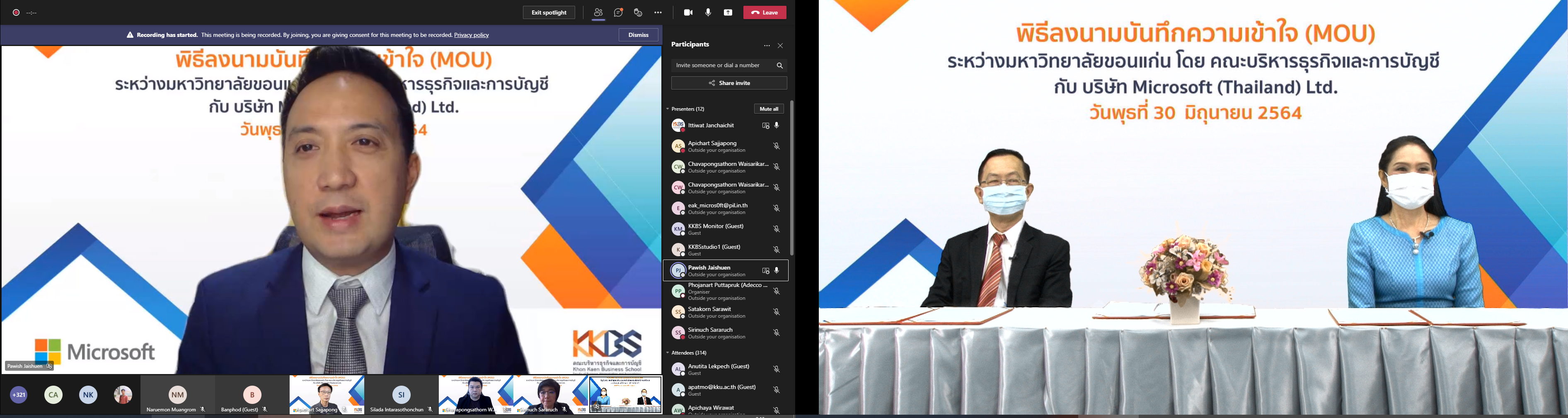The image size is (1568, 418).
Task: Select Naruemon Muangrom video tile
Action: pyautogui.click(x=178, y=395)
